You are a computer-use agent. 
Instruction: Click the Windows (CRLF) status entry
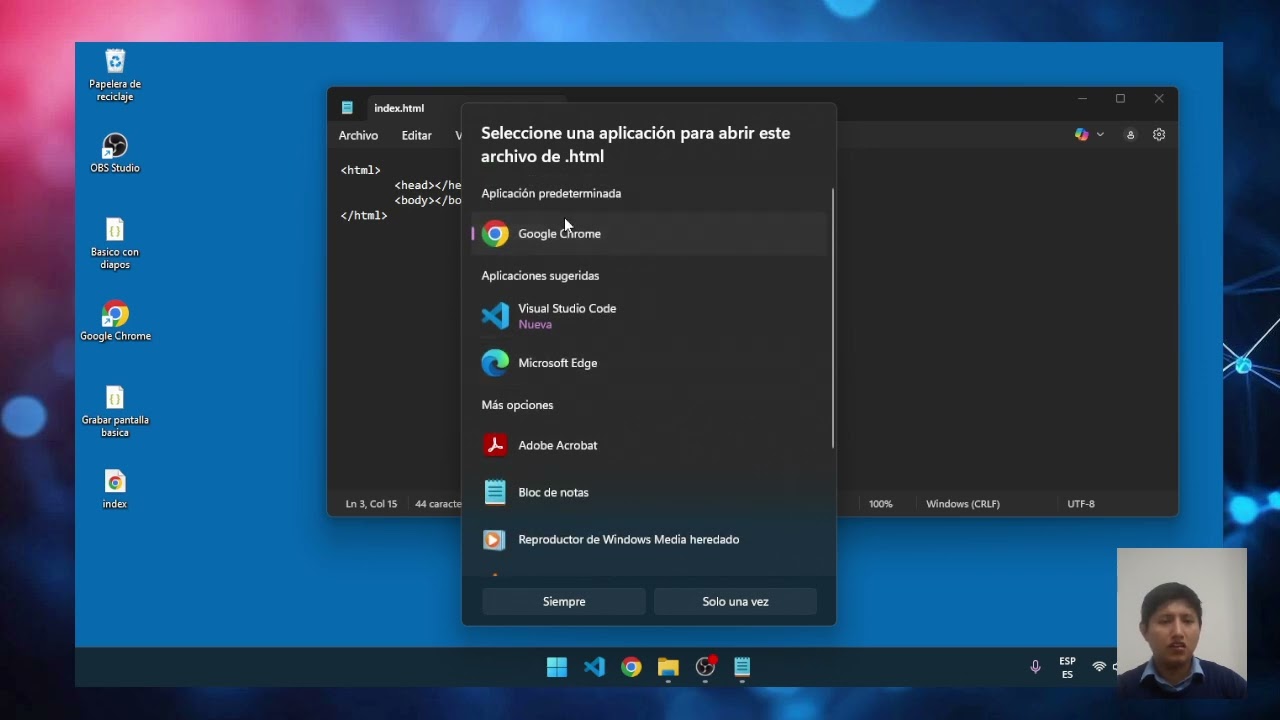tap(963, 504)
